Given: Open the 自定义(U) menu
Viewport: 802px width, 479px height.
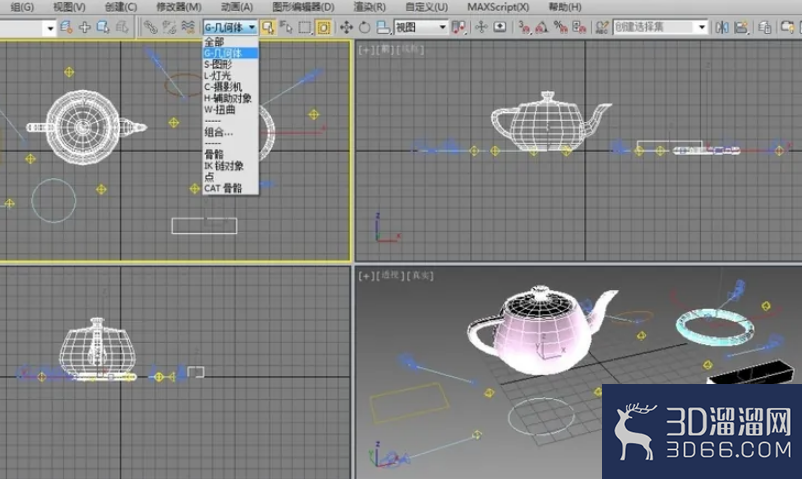Looking at the screenshot, I should click(426, 7).
